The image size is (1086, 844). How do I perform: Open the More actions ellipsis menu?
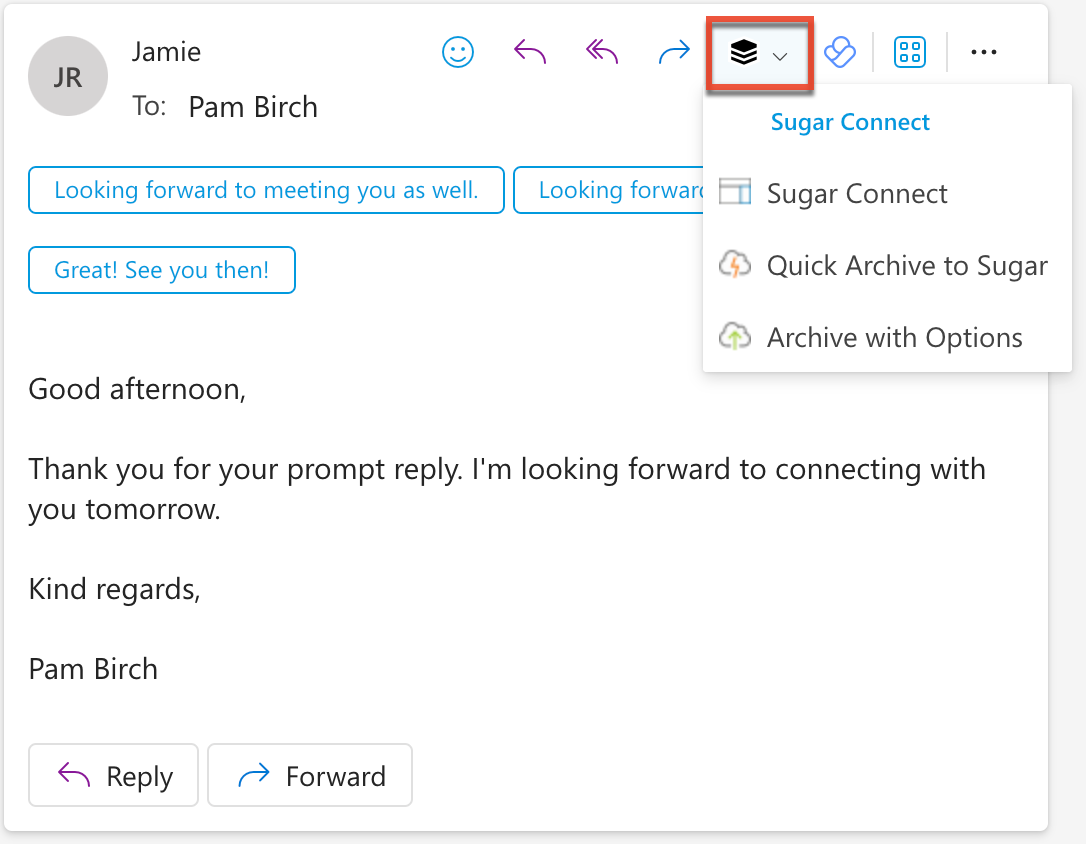tap(984, 53)
